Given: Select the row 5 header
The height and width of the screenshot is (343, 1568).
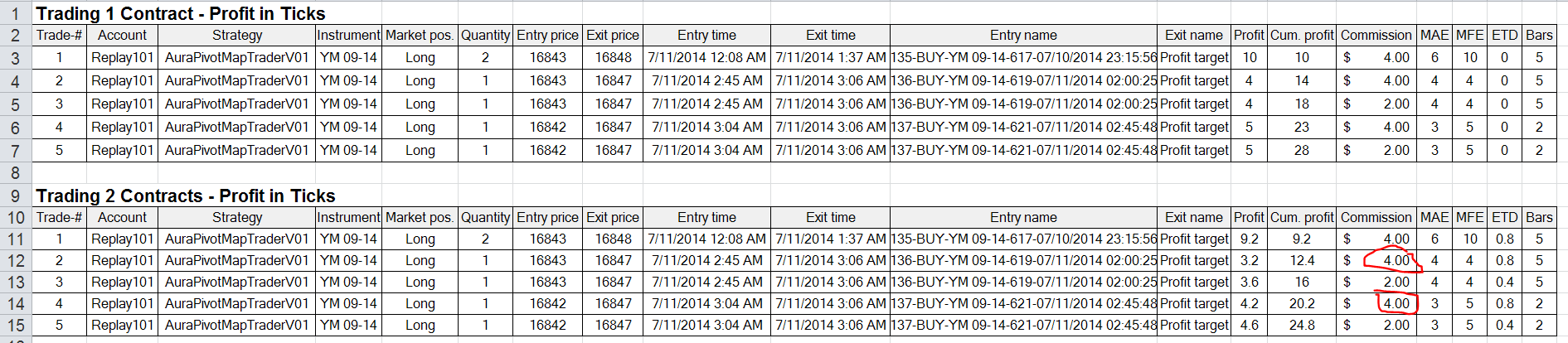Looking at the screenshot, I should [15, 104].
